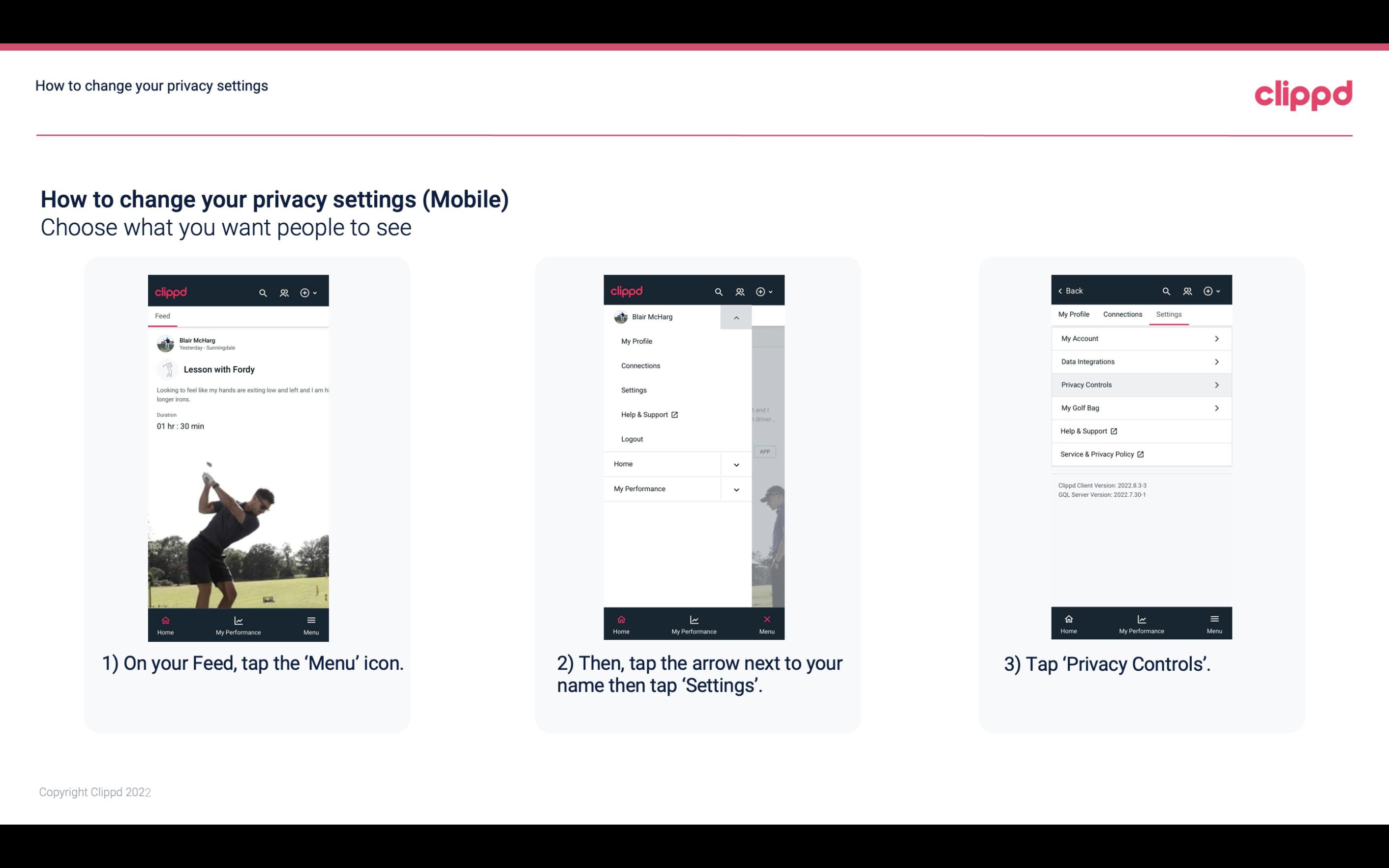Image resolution: width=1389 pixels, height=868 pixels.
Task: Tap the Profile icon in the navigation bar
Action: pos(284,291)
